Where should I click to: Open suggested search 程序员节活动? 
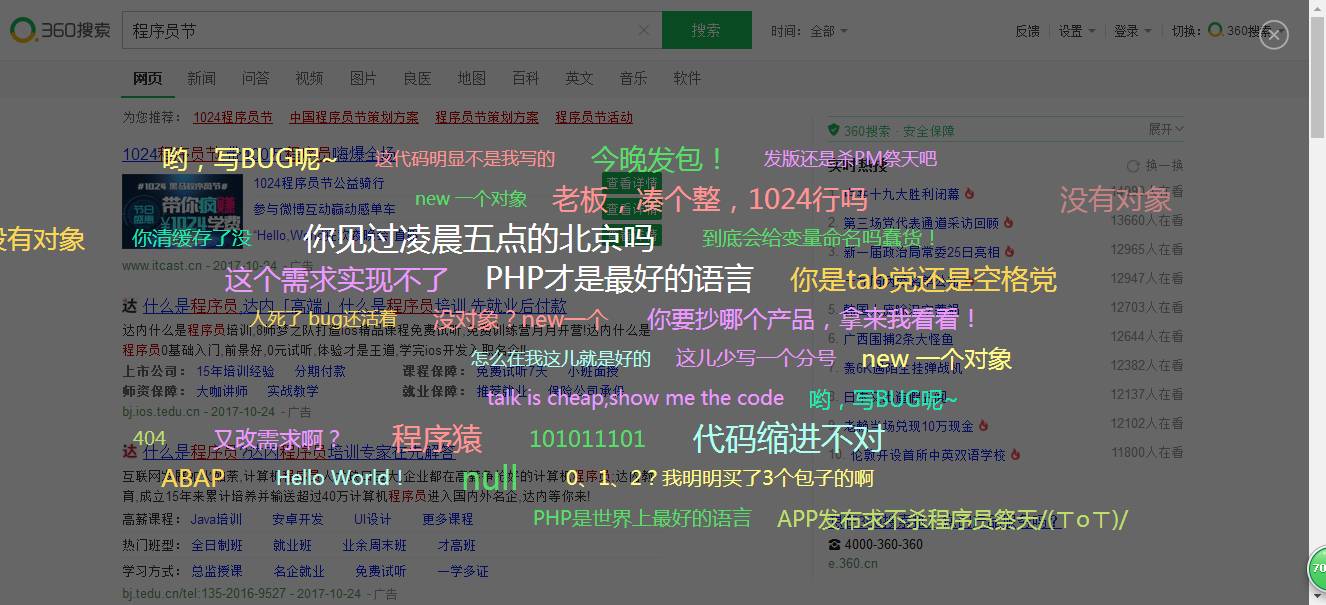point(594,117)
